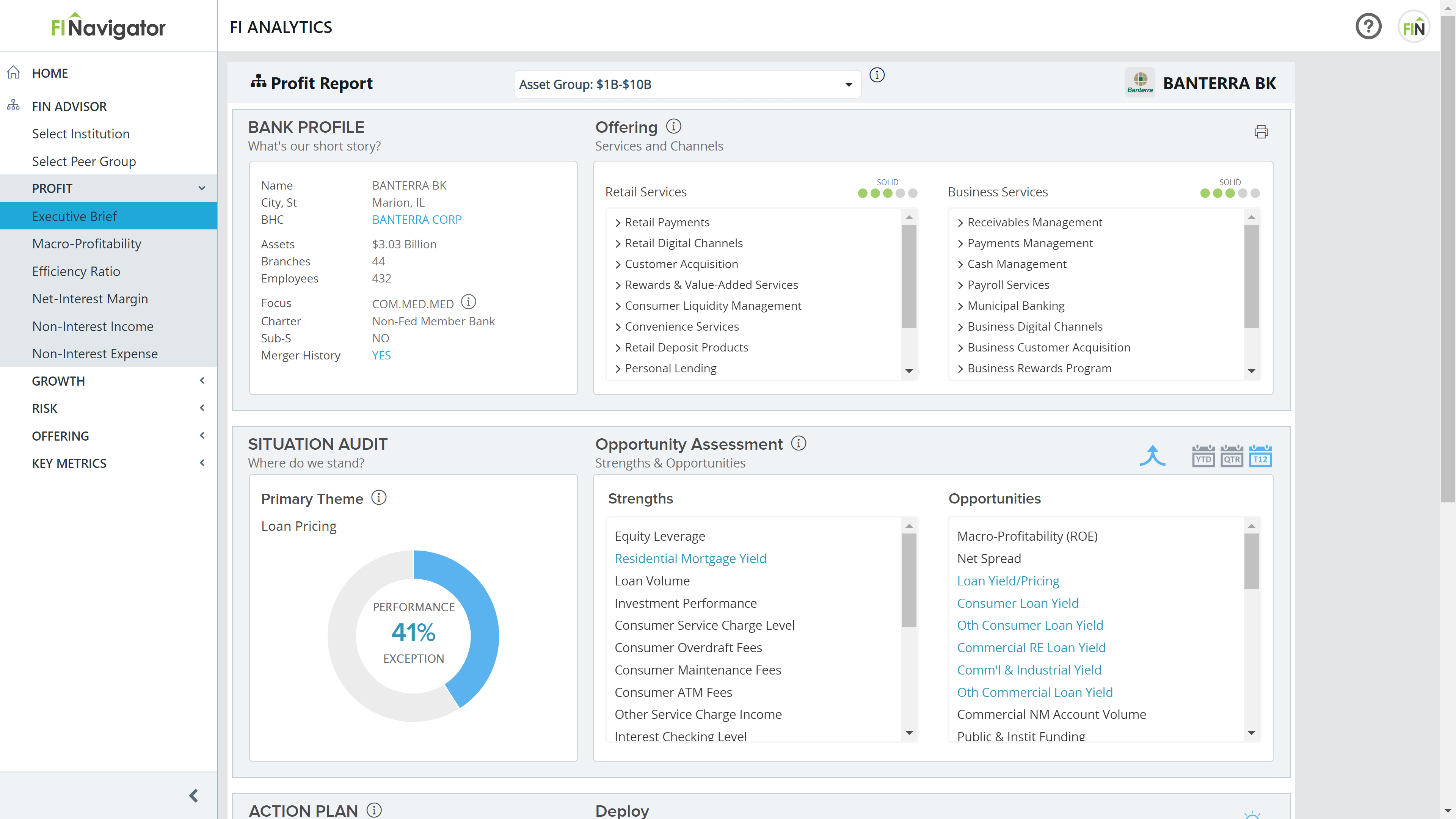Open Oth Consumer Loan Yield link
The image size is (1456, 819).
coord(1030,625)
